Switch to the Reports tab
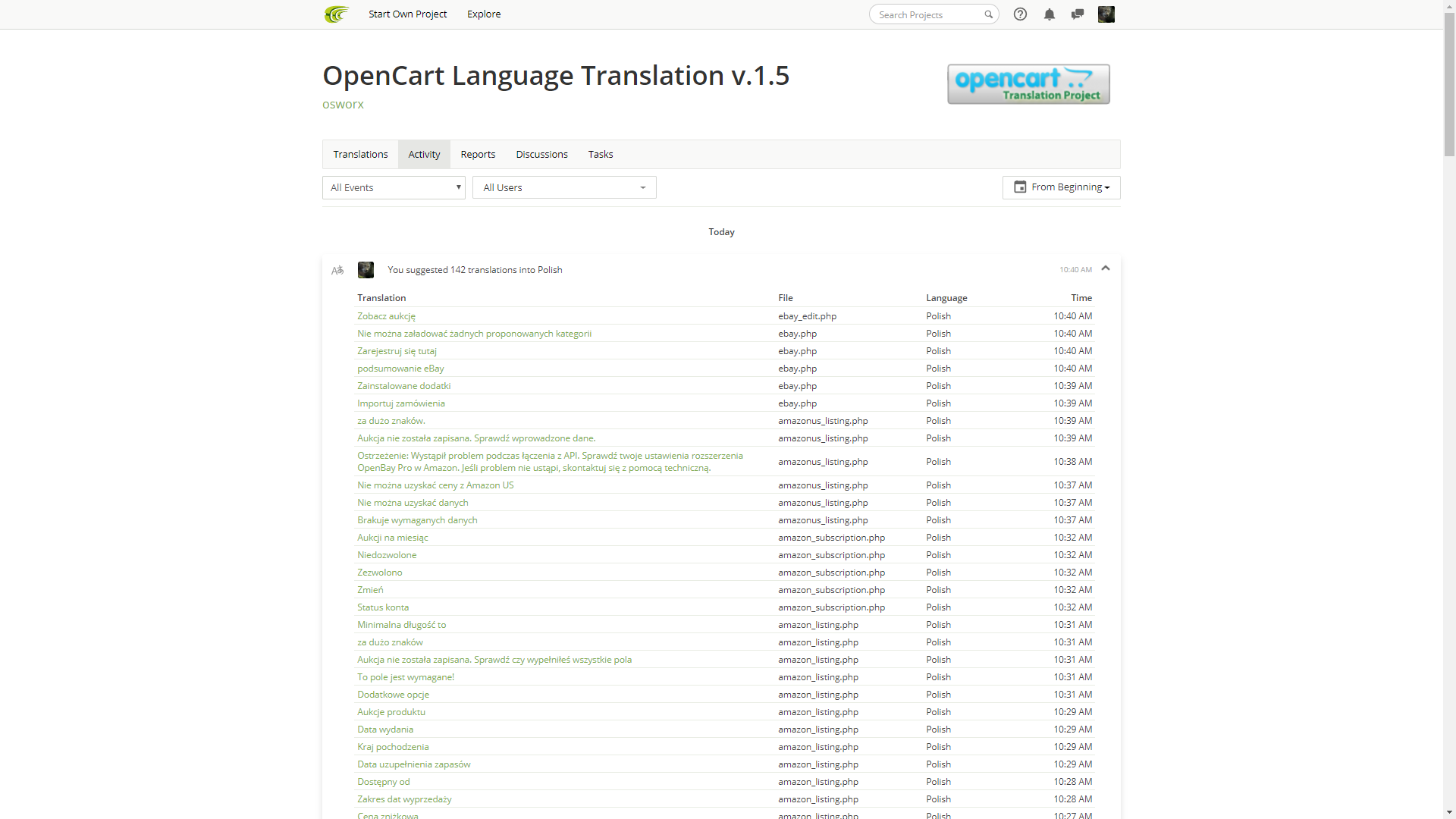 [478, 154]
